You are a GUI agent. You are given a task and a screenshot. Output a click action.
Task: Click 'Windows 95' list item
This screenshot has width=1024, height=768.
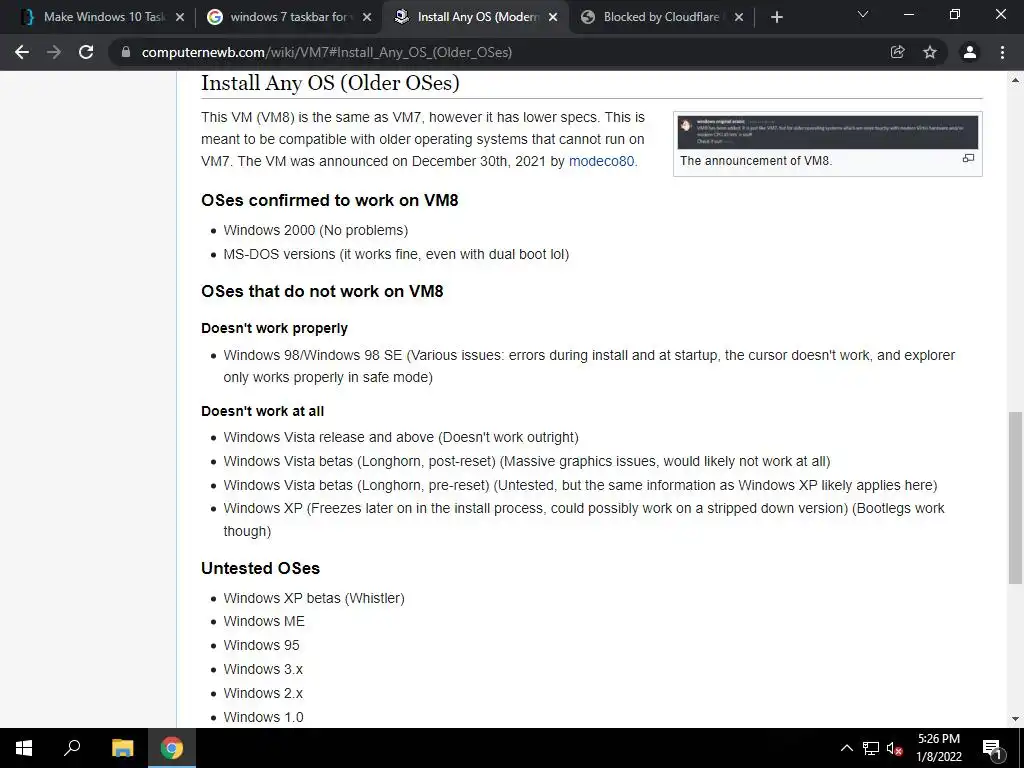click(261, 645)
